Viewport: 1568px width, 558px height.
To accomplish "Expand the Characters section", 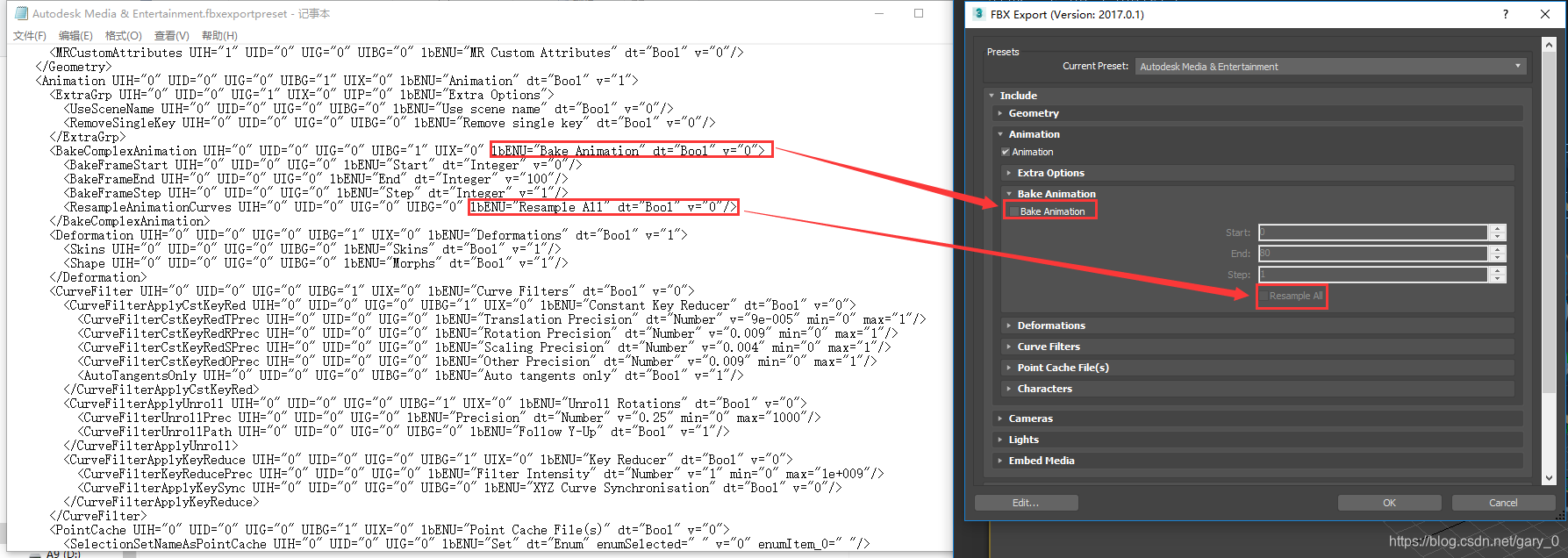I will pyautogui.click(x=1009, y=389).
